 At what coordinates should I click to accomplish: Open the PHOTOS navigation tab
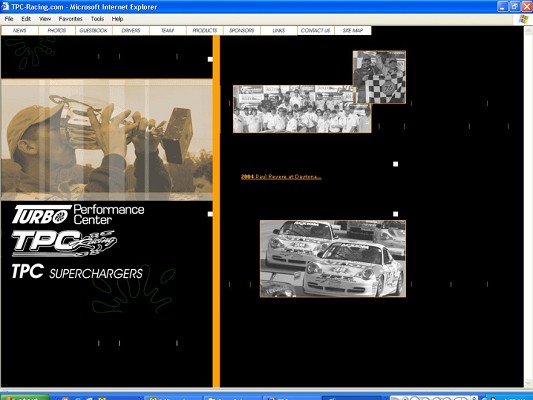[x=56, y=31]
